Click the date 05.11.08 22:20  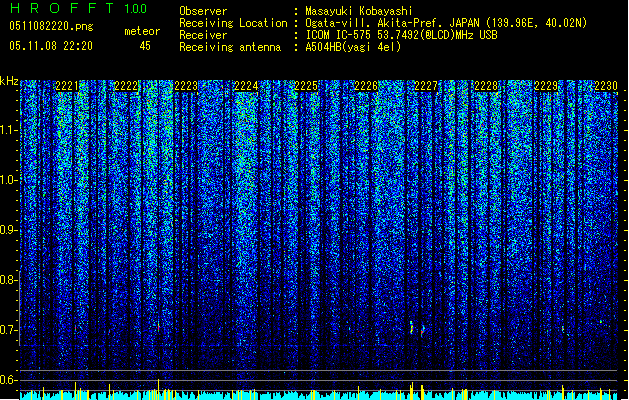51,46
